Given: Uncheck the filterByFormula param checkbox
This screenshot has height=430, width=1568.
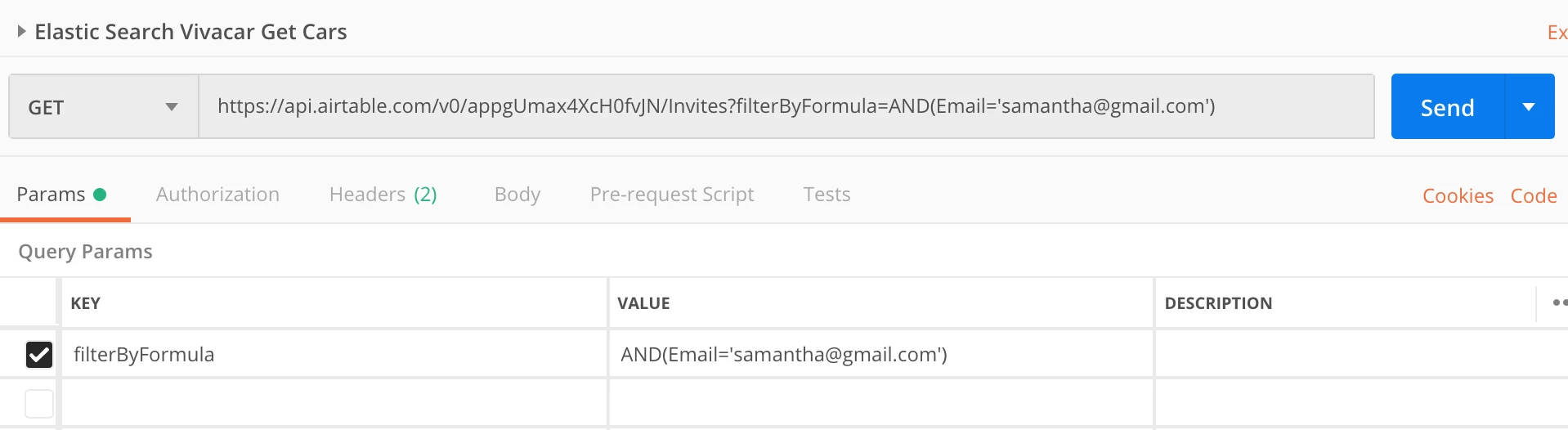Looking at the screenshot, I should click(39, 355).
